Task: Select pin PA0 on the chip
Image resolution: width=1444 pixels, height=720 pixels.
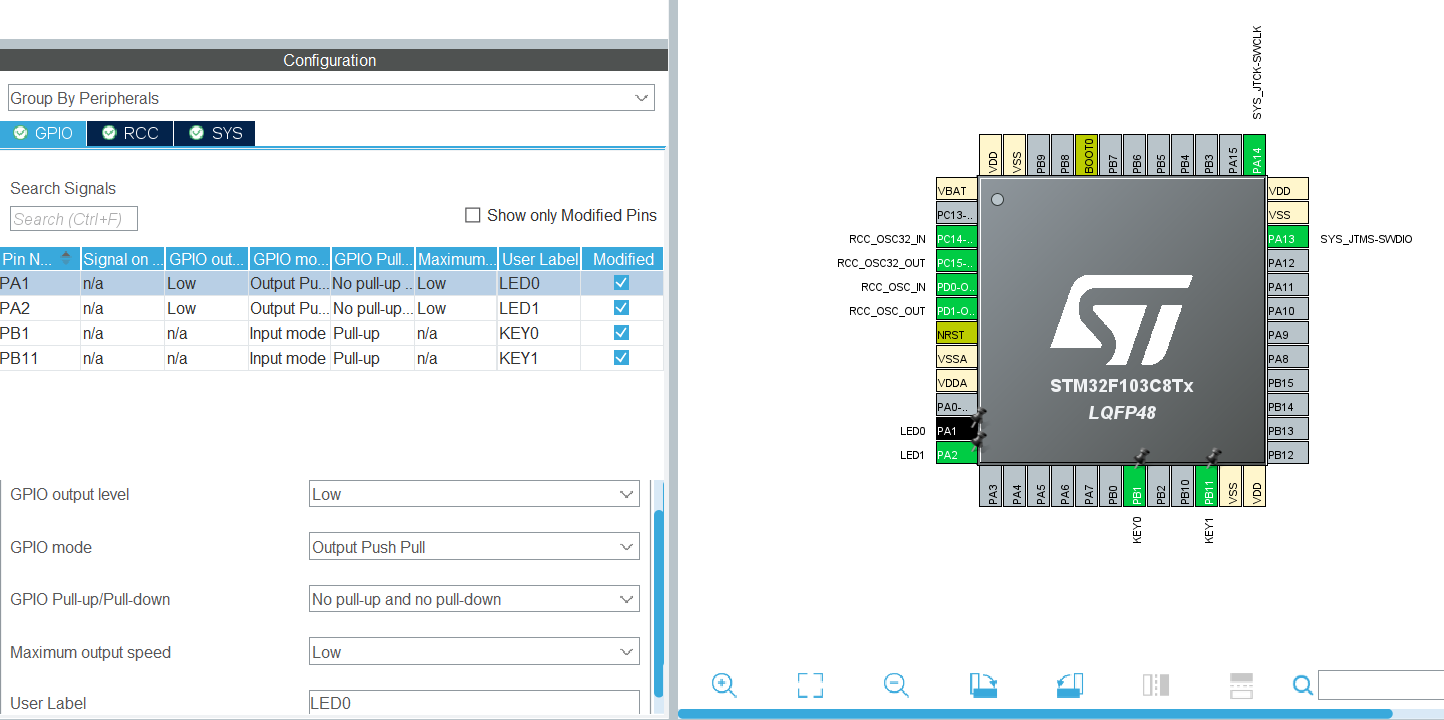Action: [x=956, y=407]
